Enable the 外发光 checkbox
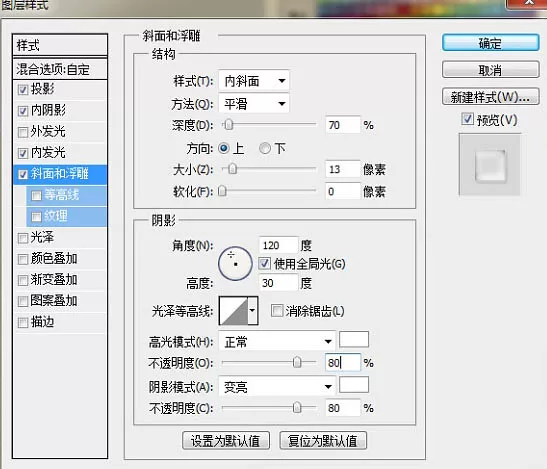Image resolution: width=547 pixels, height=469 pixels. 23,132
